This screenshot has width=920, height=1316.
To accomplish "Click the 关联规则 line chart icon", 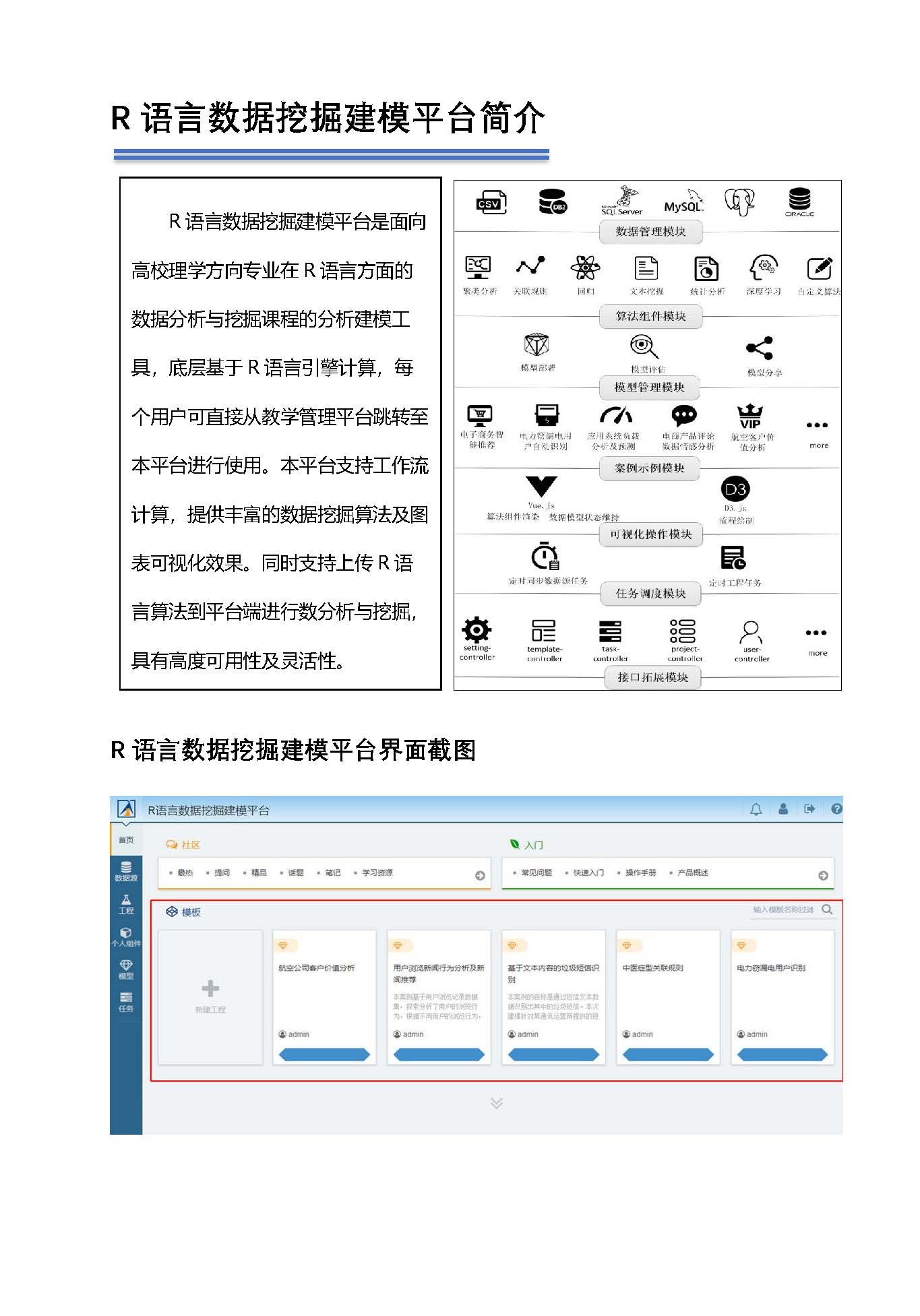I will coord(530,265).
